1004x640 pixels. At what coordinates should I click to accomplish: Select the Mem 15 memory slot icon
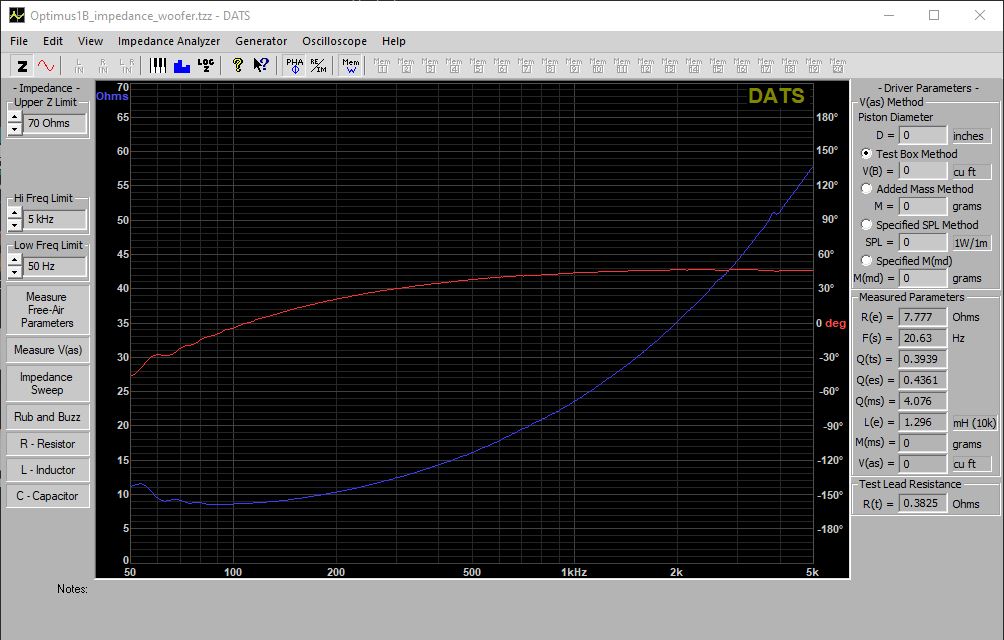(718, 65)
